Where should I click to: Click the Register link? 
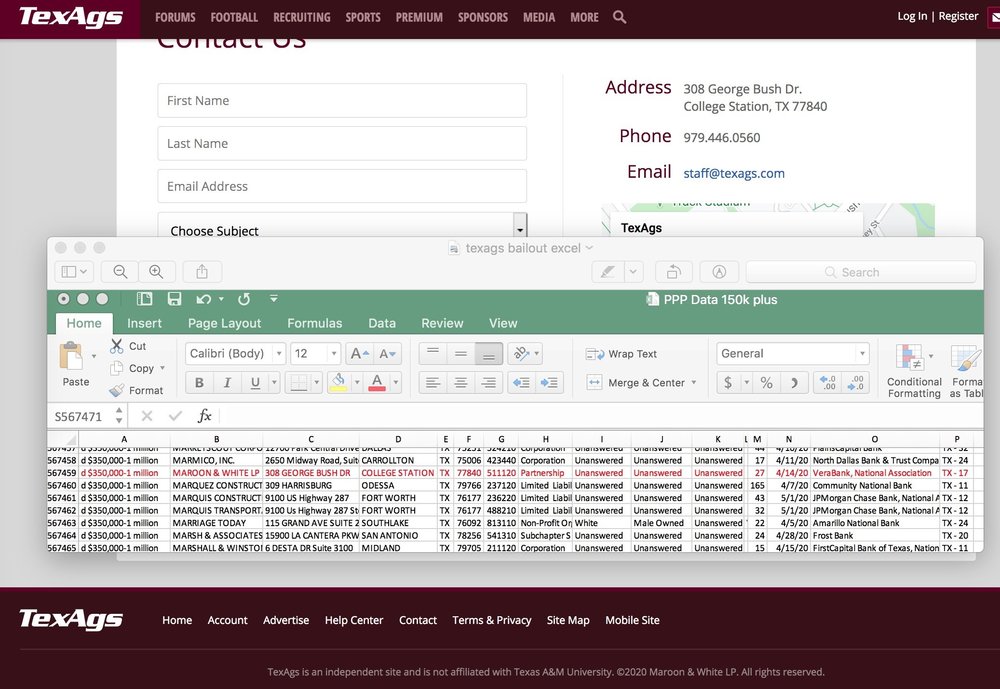(x=958, y=16)
